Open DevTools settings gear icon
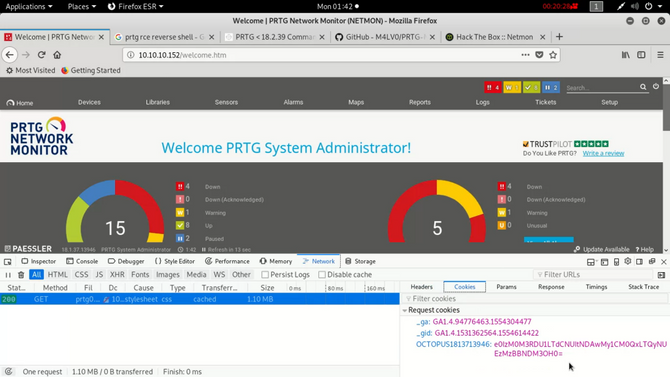Viewport: 670px width, 377px height. [628, 261]
